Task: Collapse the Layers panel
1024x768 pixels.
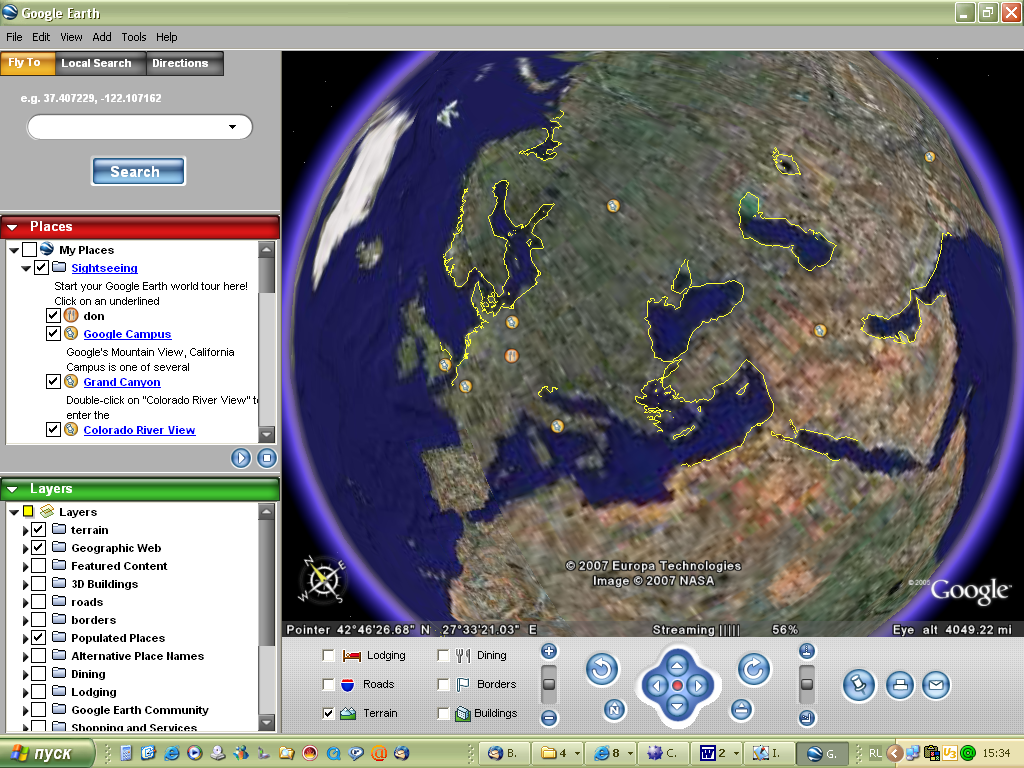Action: pos(12,489)
